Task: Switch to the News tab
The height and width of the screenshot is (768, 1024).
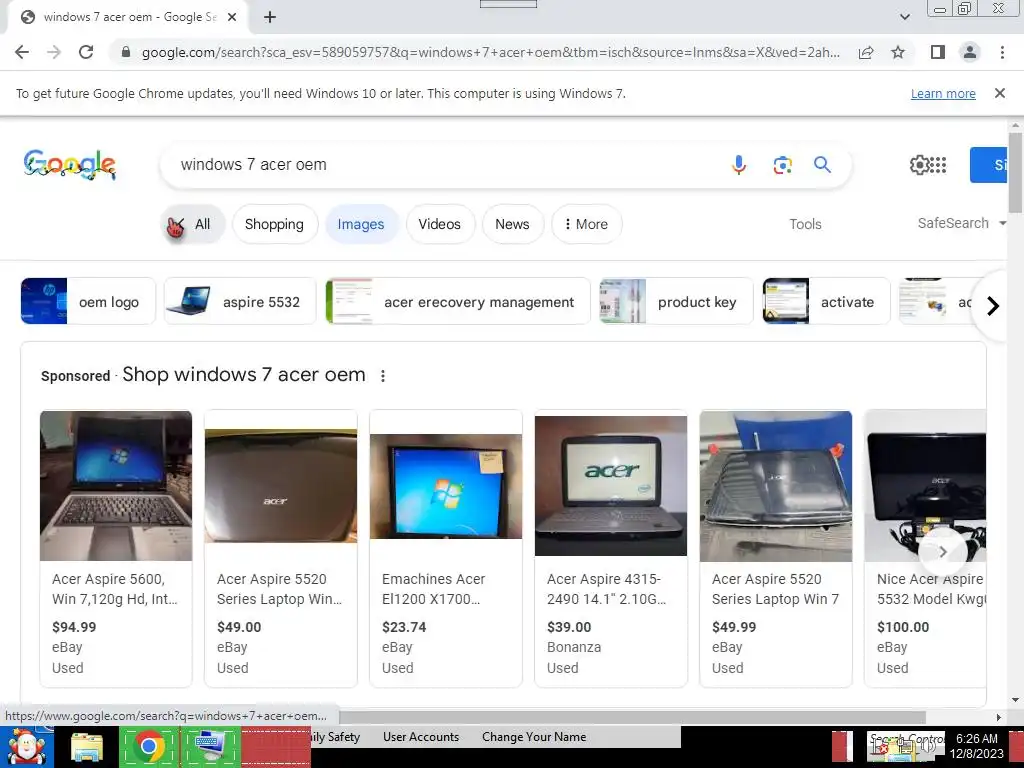Action: 512,224
